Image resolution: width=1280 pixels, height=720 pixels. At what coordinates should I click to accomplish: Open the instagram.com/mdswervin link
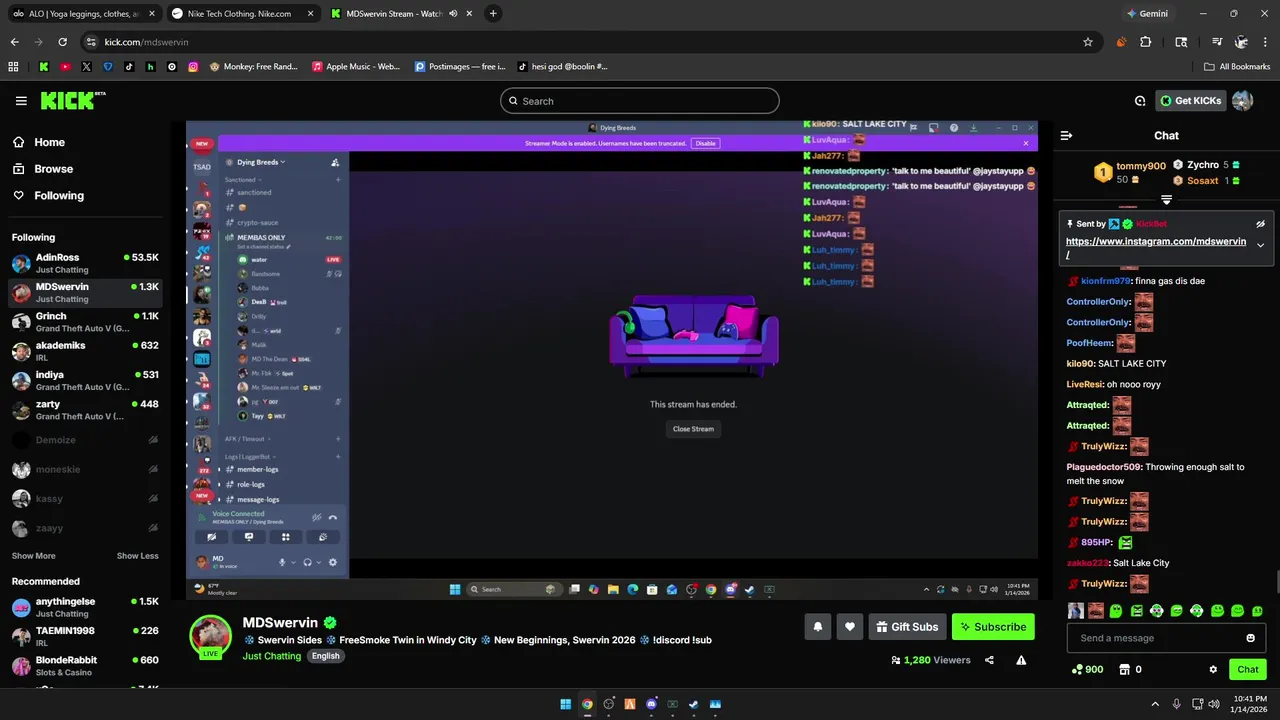pyautogui.click(x=1156, y=247)
